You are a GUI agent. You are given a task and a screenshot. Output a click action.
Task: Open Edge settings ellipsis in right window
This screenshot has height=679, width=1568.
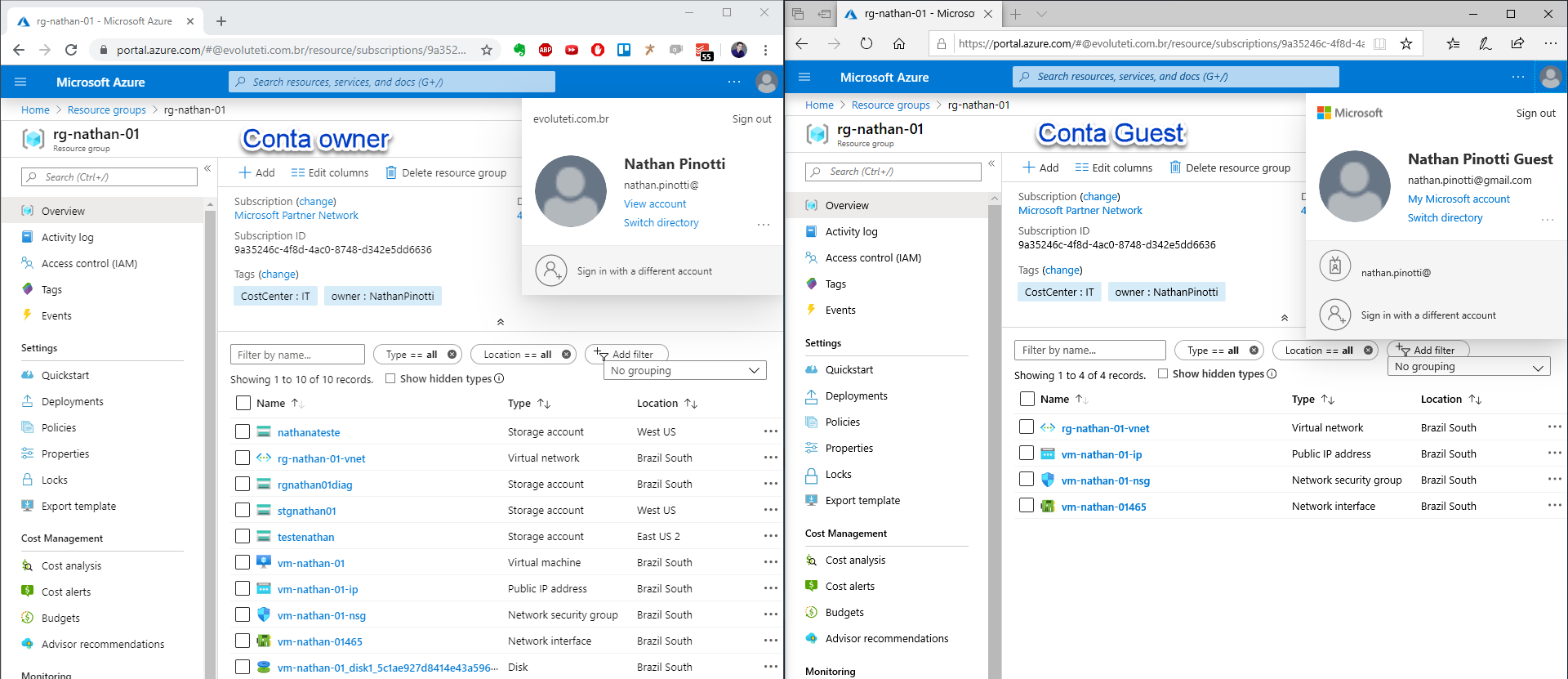coord(1550,43)
